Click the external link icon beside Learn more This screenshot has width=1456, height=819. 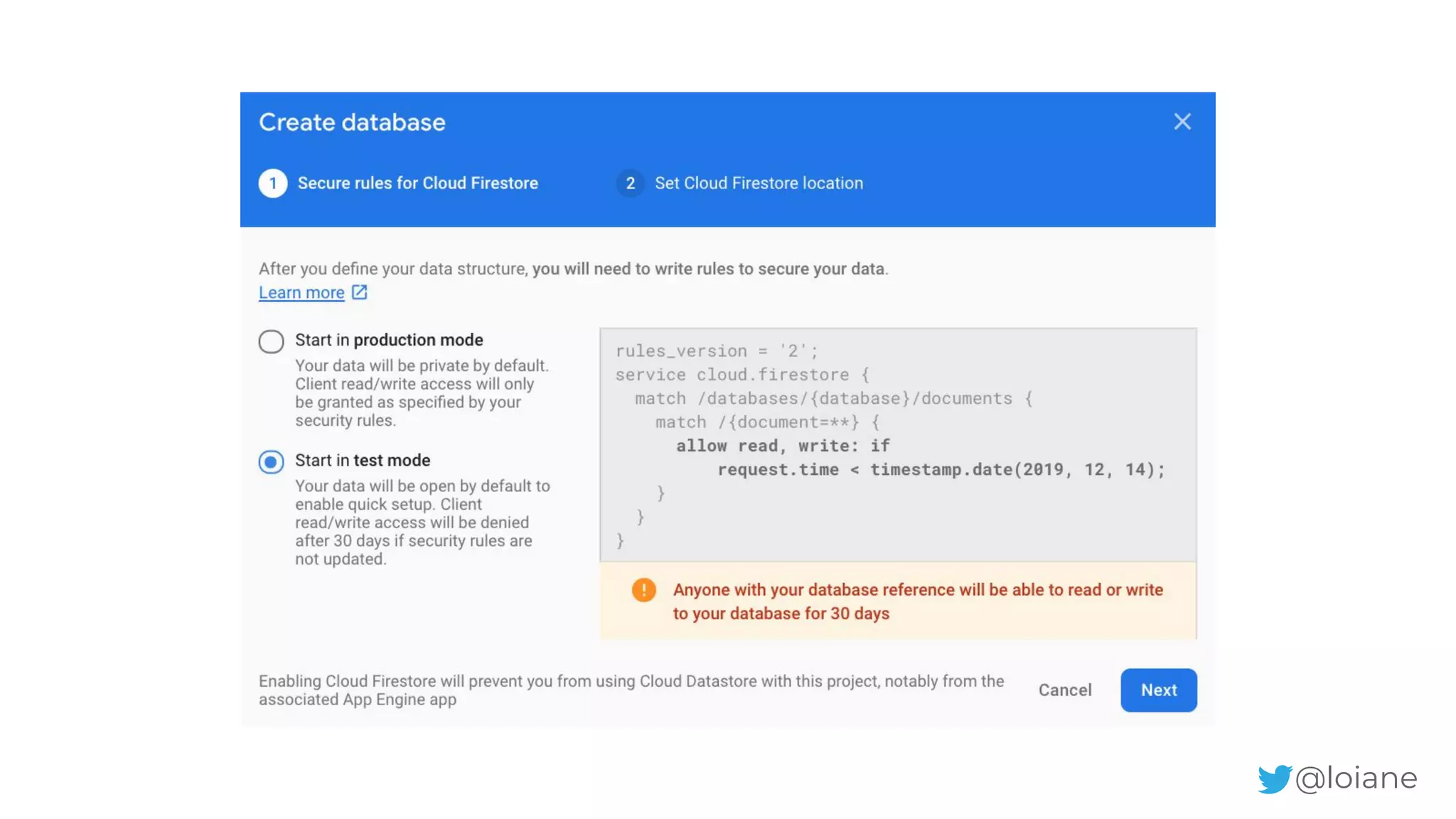point(360,292)
